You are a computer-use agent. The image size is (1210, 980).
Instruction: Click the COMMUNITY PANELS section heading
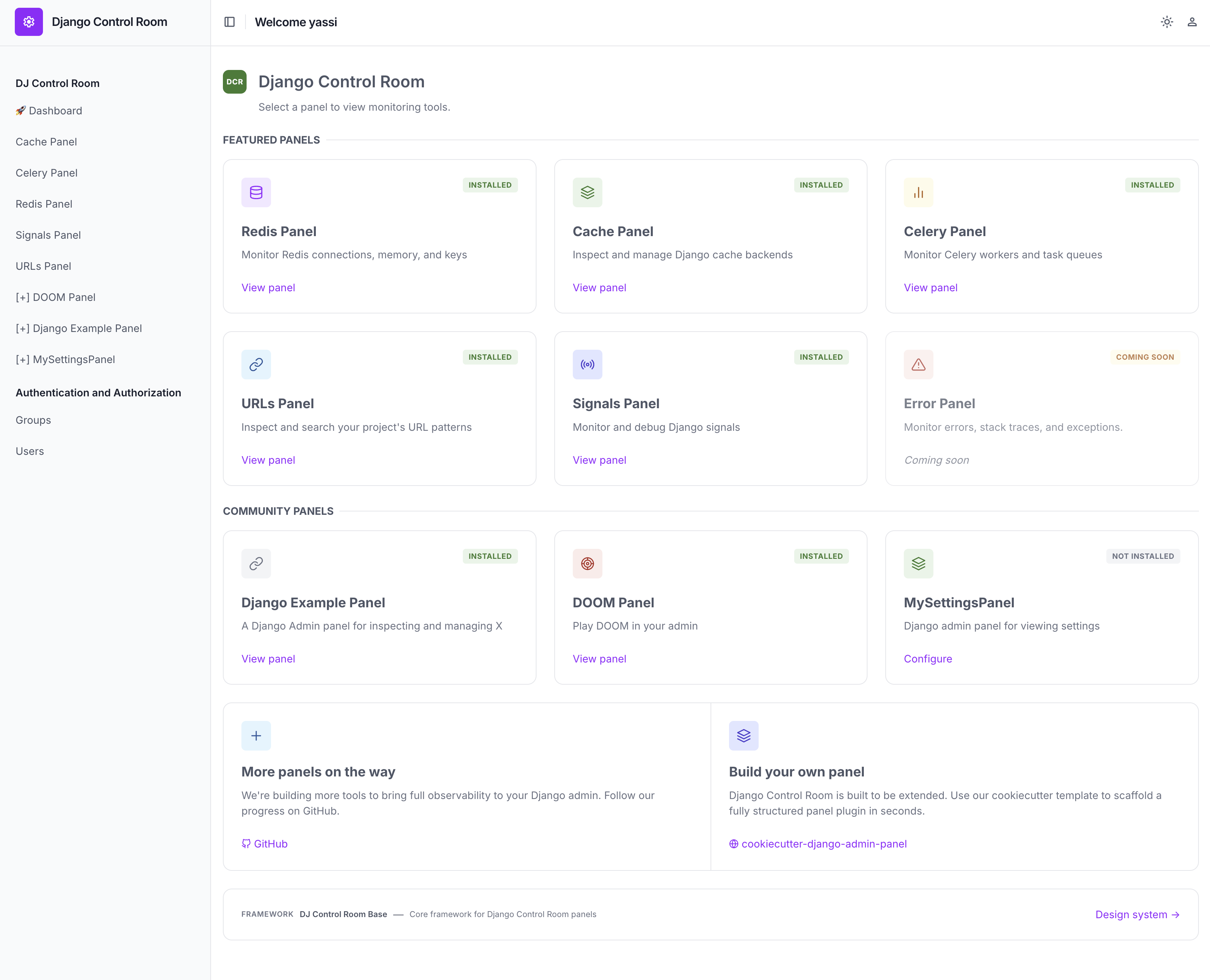pos(278,511)
